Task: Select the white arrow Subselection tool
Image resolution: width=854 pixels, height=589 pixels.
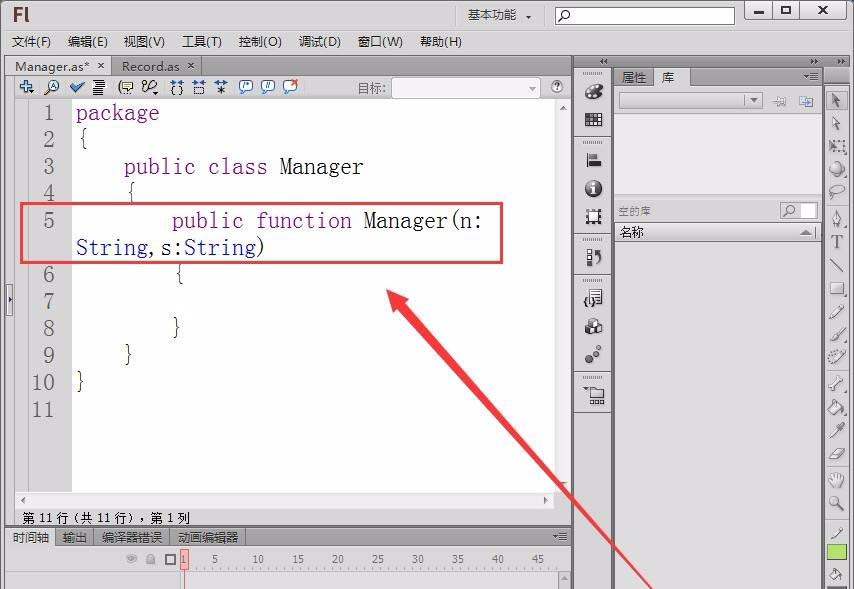Action: (836, 123)
